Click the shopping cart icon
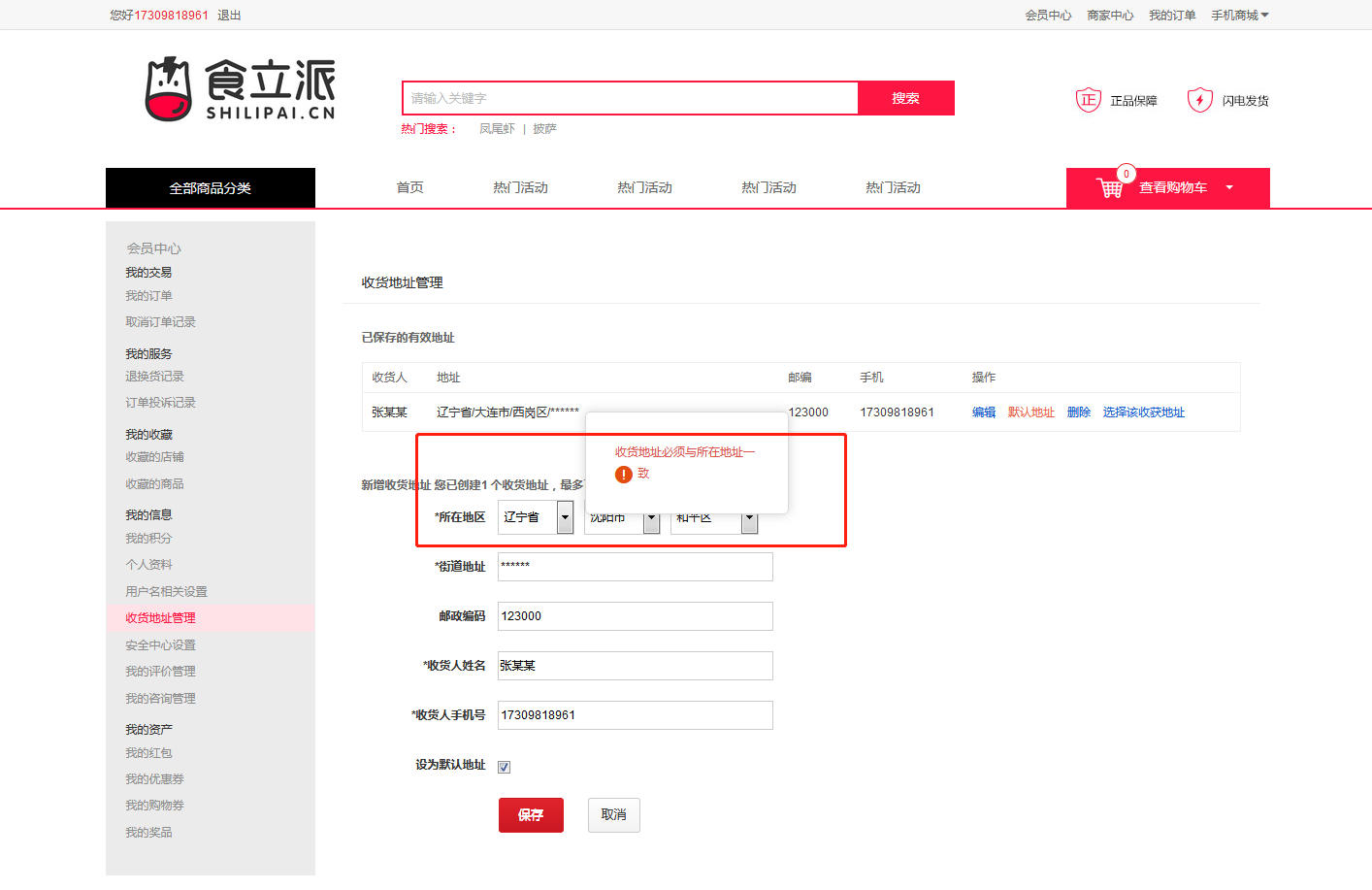The width and height of the screenshot is (1372, 890). pyautogui.click(x=1109, y=188)
